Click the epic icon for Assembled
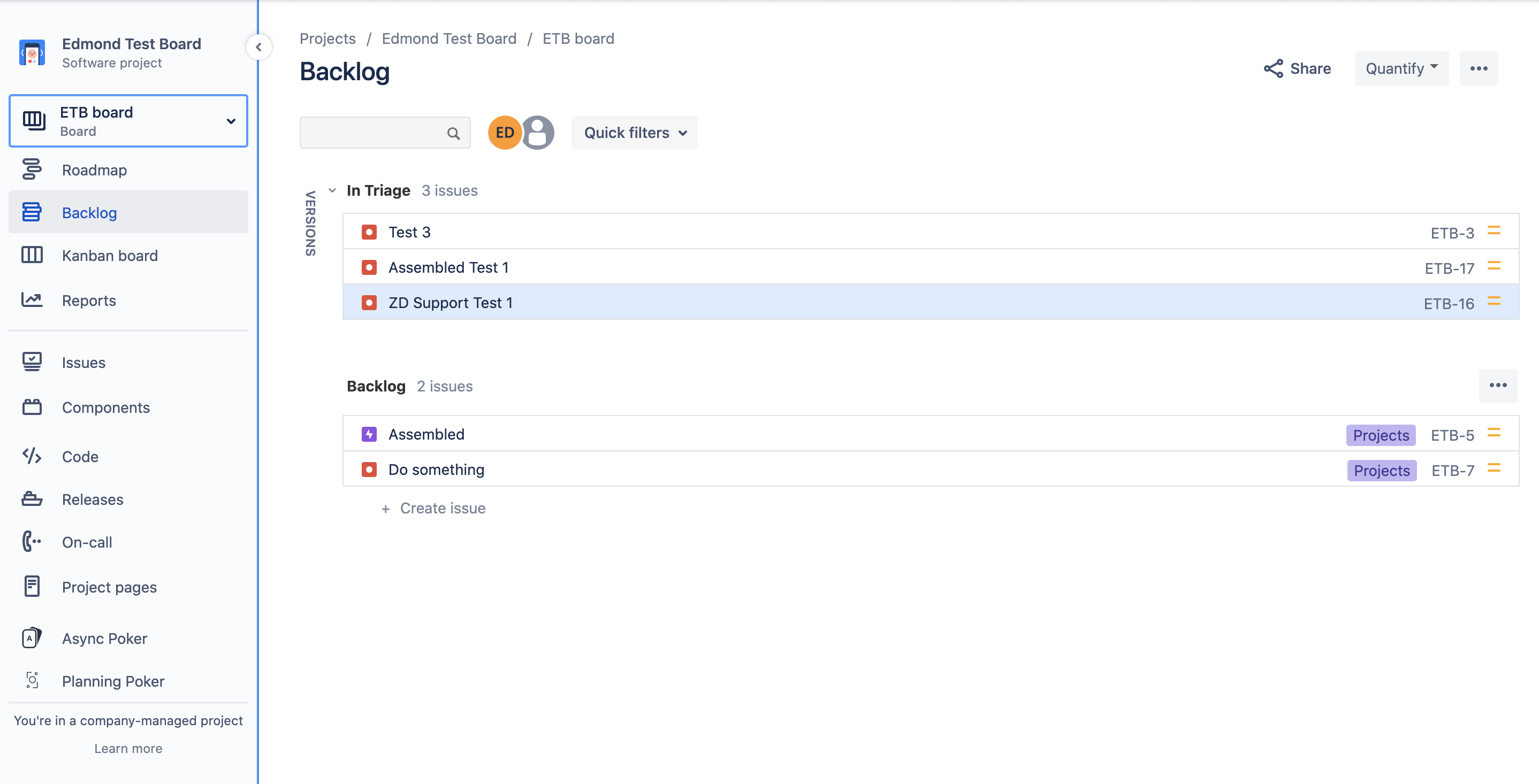1539x784 pixels. 369,435
